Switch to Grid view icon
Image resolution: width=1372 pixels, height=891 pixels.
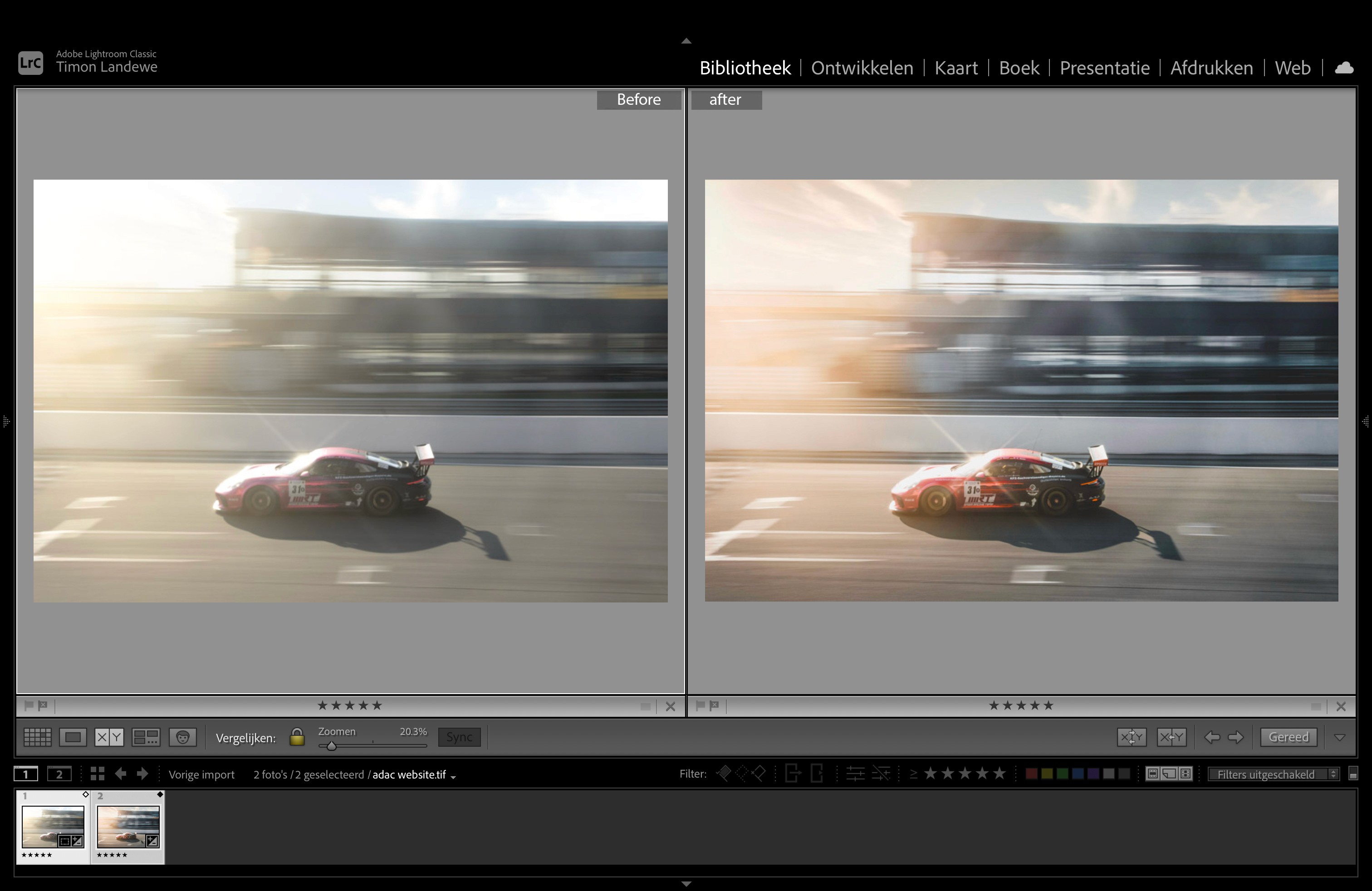pyautogui.click(x=38, y=737)
